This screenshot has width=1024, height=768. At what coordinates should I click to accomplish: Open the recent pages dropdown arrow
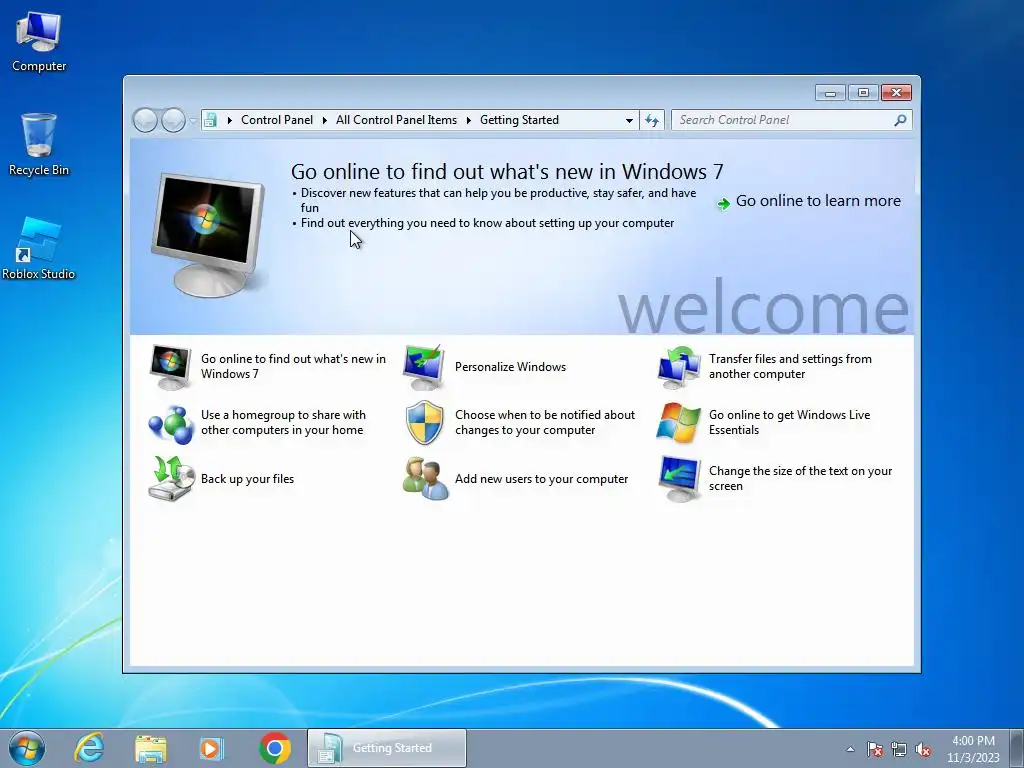click(193, 121)
